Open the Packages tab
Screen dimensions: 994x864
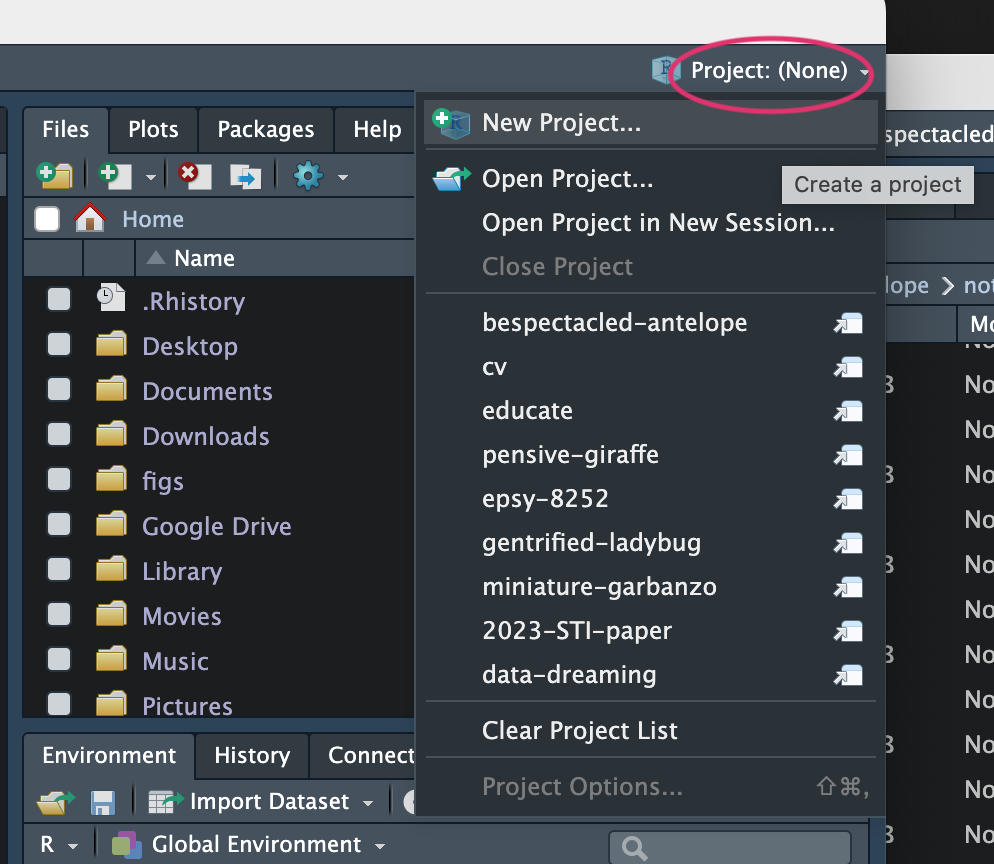[x=265, y=130]
